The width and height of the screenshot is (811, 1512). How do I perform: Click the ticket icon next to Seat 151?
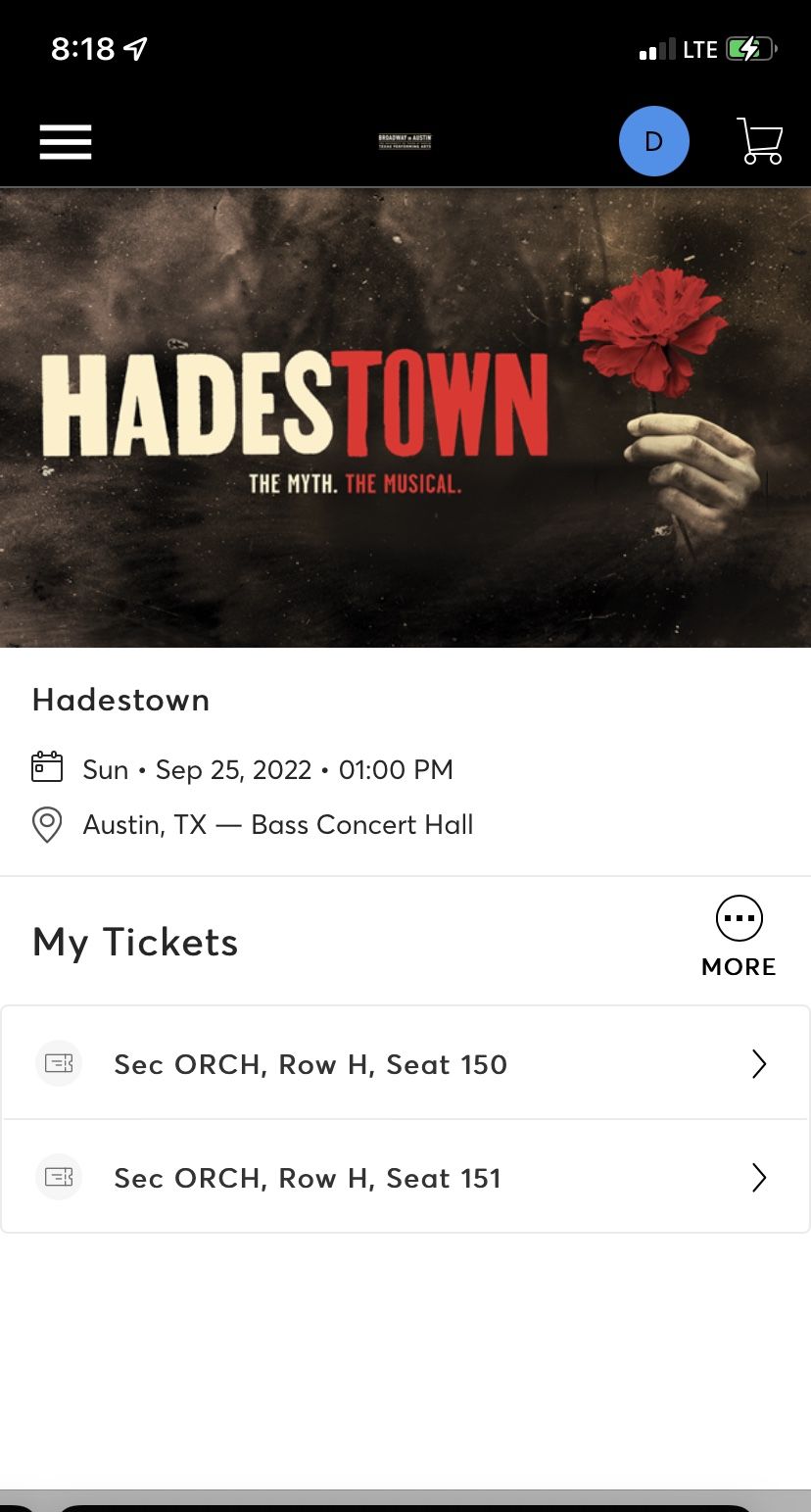(59, 1177)
